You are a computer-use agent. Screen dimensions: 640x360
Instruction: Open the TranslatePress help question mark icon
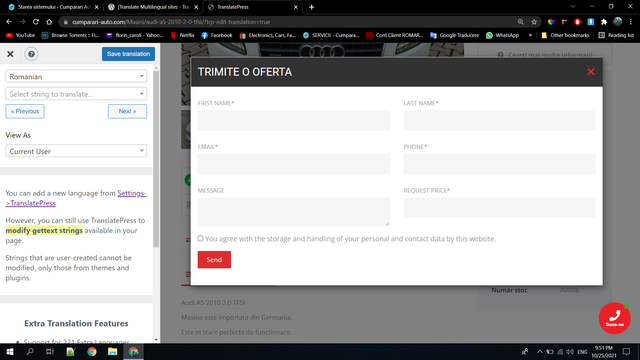click(31, 54)
